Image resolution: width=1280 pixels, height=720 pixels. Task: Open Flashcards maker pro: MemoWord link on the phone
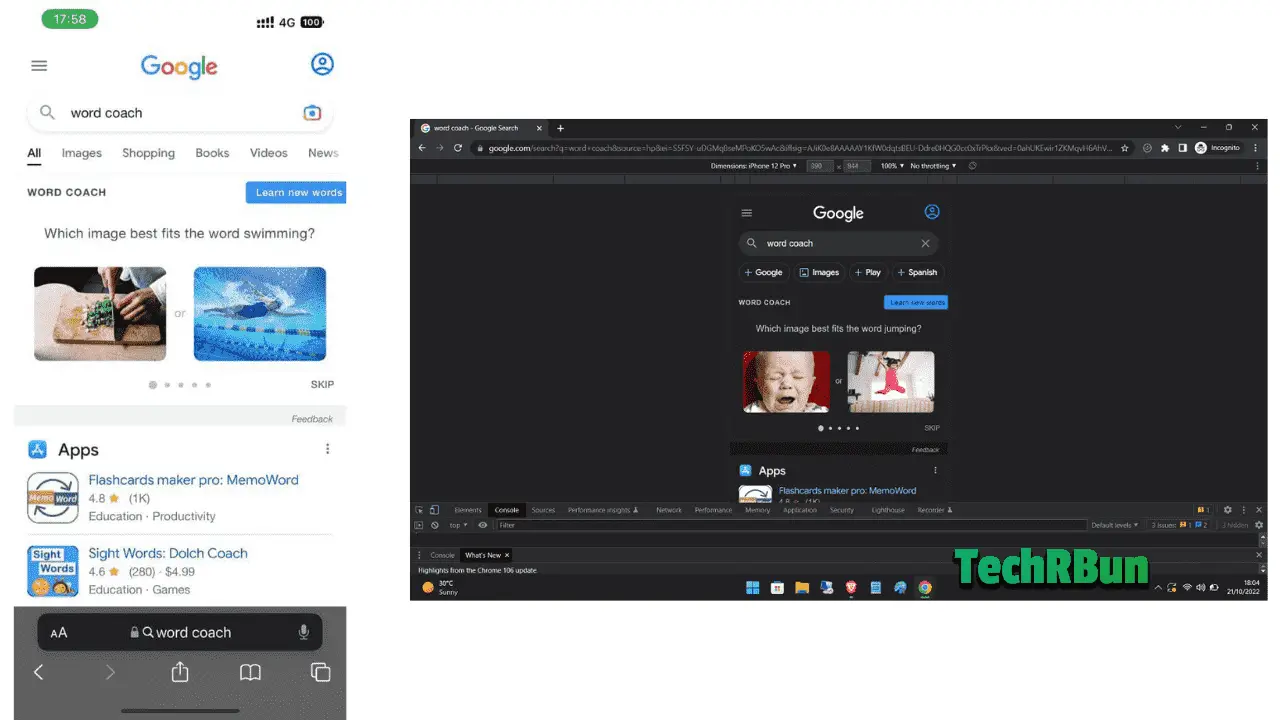click(193, 480)
